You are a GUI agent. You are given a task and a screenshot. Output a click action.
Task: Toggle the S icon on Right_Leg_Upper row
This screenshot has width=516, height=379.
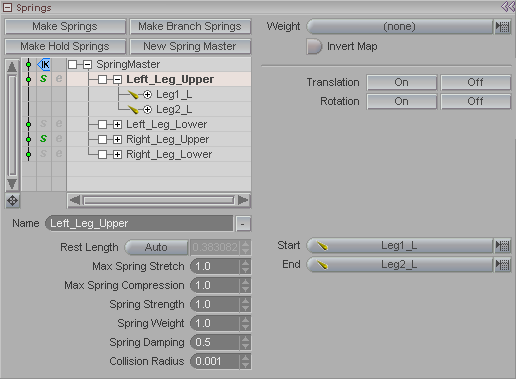pos(44,139)
